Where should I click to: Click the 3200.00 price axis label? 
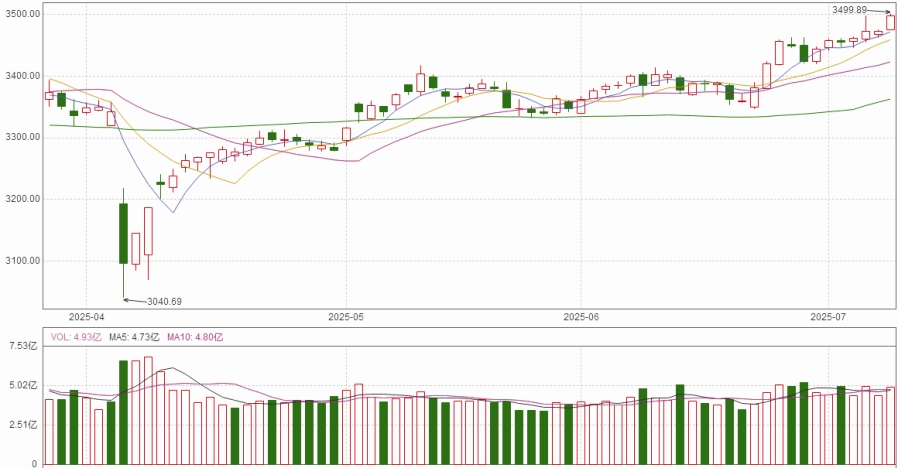point(21,199)
